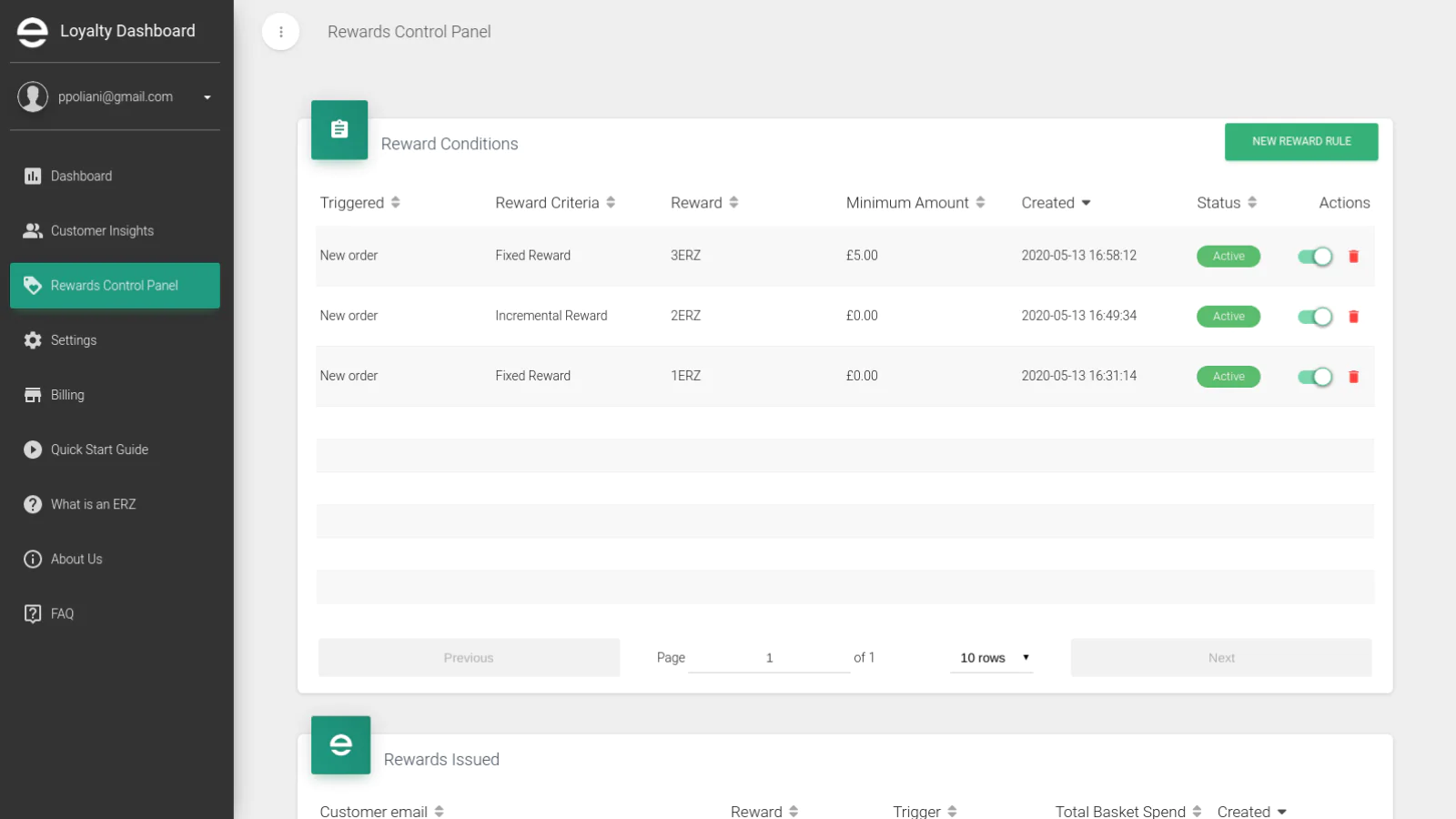Click the New Reward Rule button
Image resolution: width=1456 pixels, height=819 pixels.
coord(1300,142)
